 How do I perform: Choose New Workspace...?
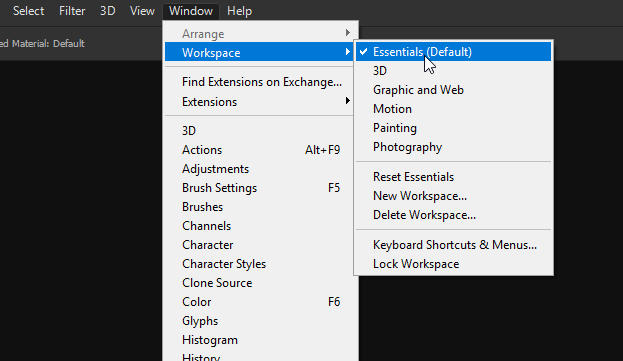(453, 196)
